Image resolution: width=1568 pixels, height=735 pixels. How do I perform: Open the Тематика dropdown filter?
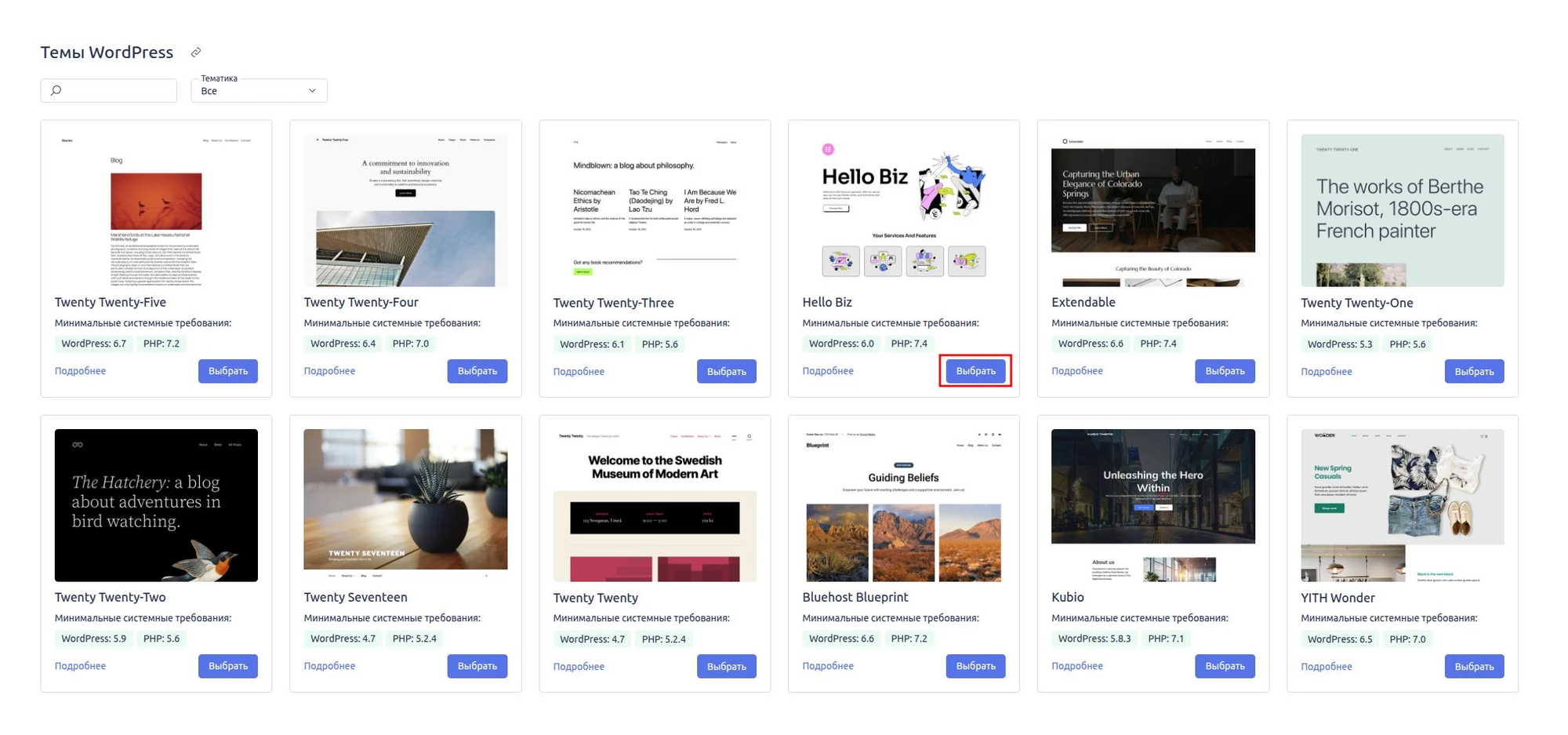pyautogui.click(x=259, y=90)
